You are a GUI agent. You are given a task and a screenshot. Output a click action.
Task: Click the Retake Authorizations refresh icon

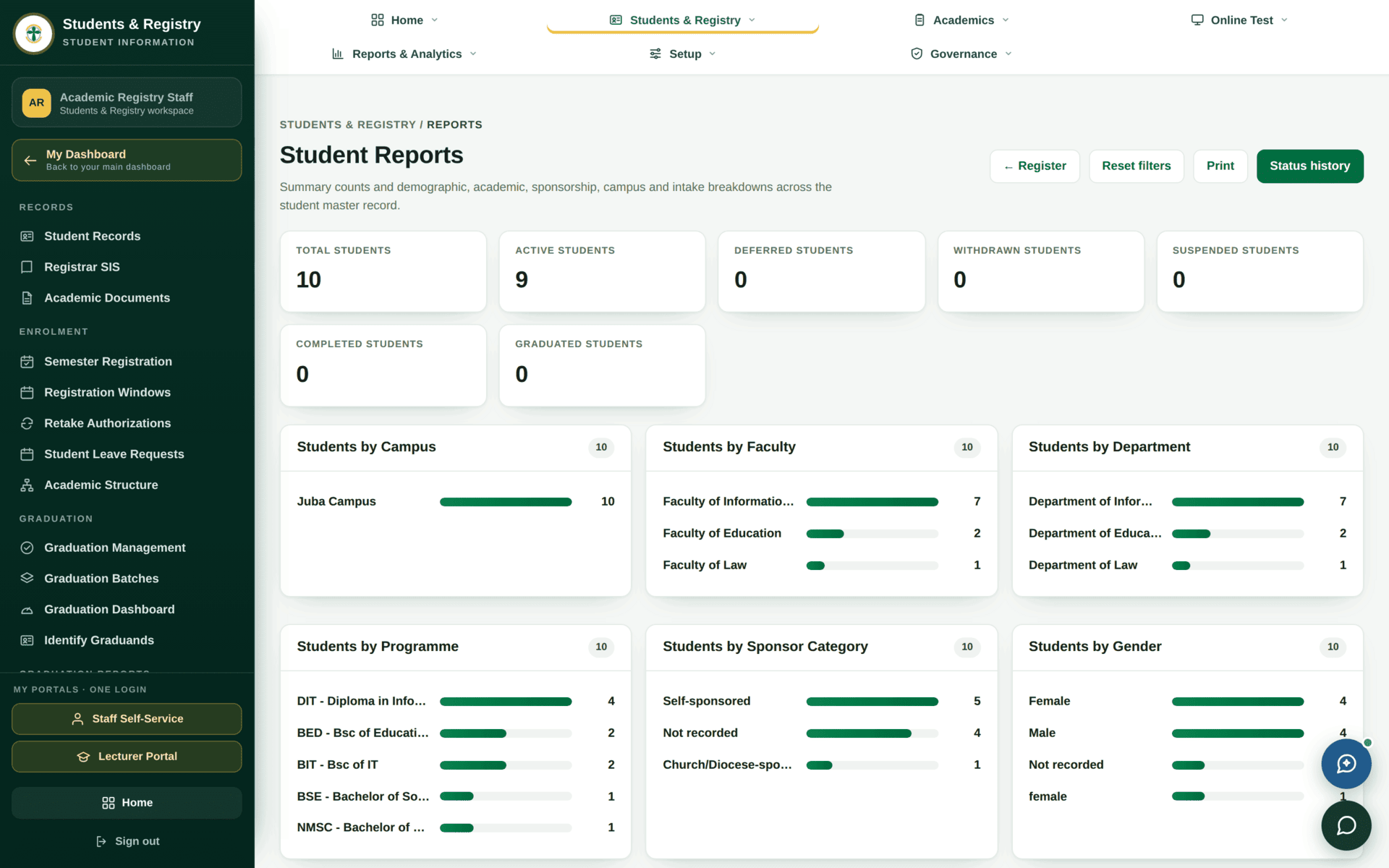point(27,423)
